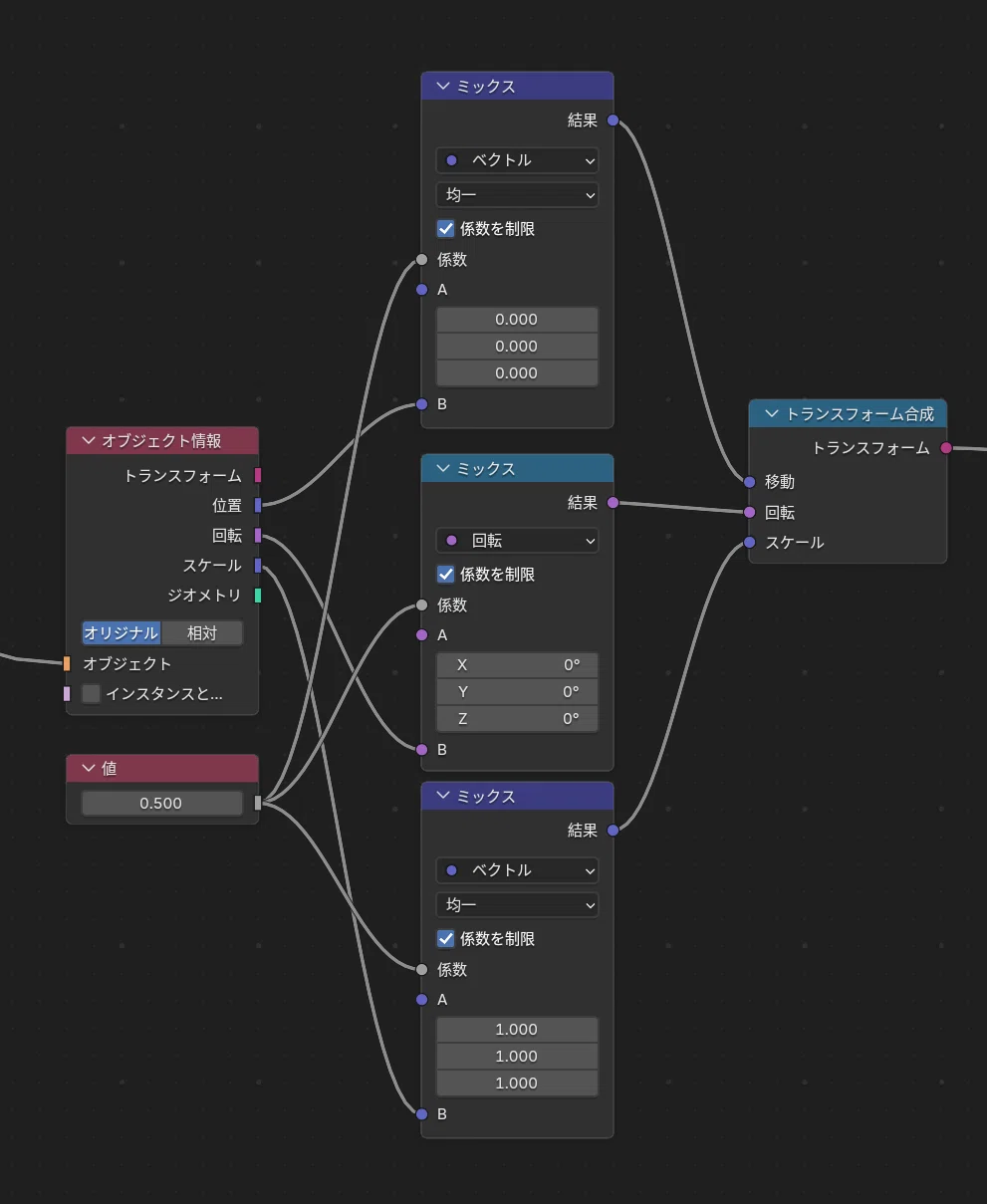The width and height of the screenshot is (987, 1204).
Task: Open 均一 factor mode dropdown in top ミックス node
Action: click(517, 195)
